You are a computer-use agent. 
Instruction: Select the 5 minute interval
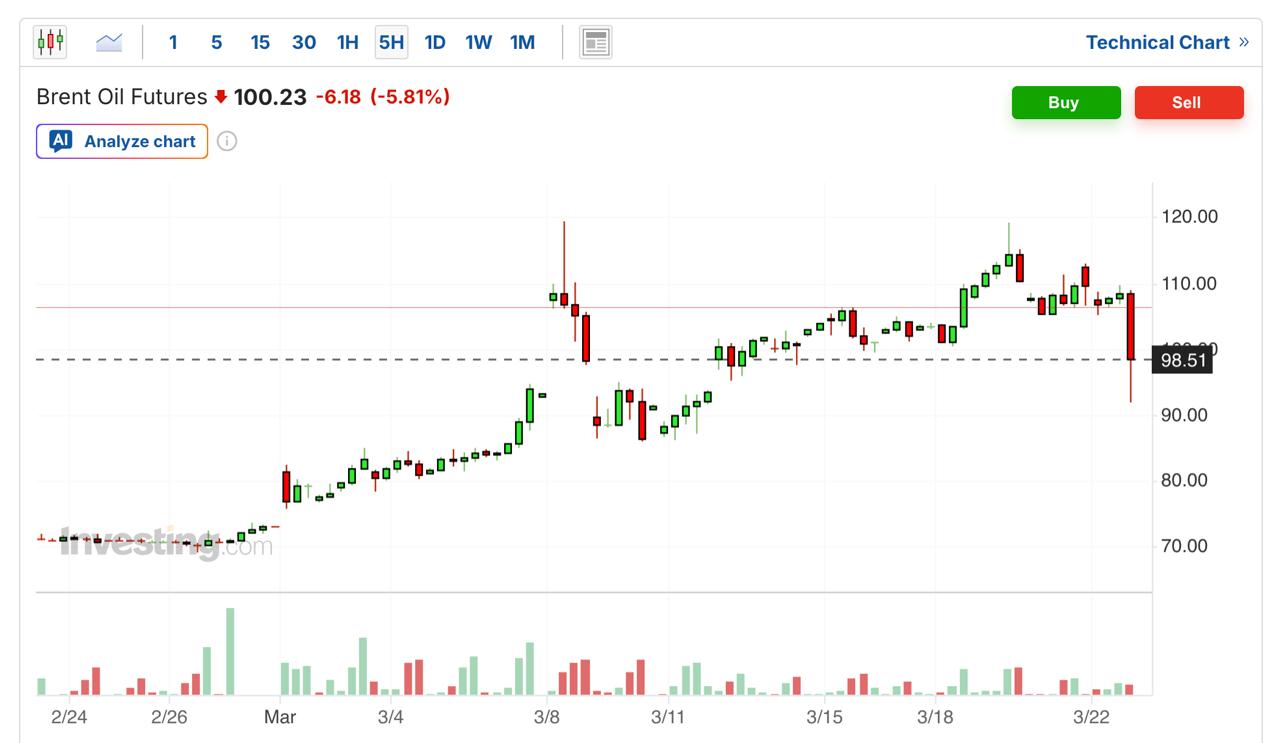[x=216, y=42]
